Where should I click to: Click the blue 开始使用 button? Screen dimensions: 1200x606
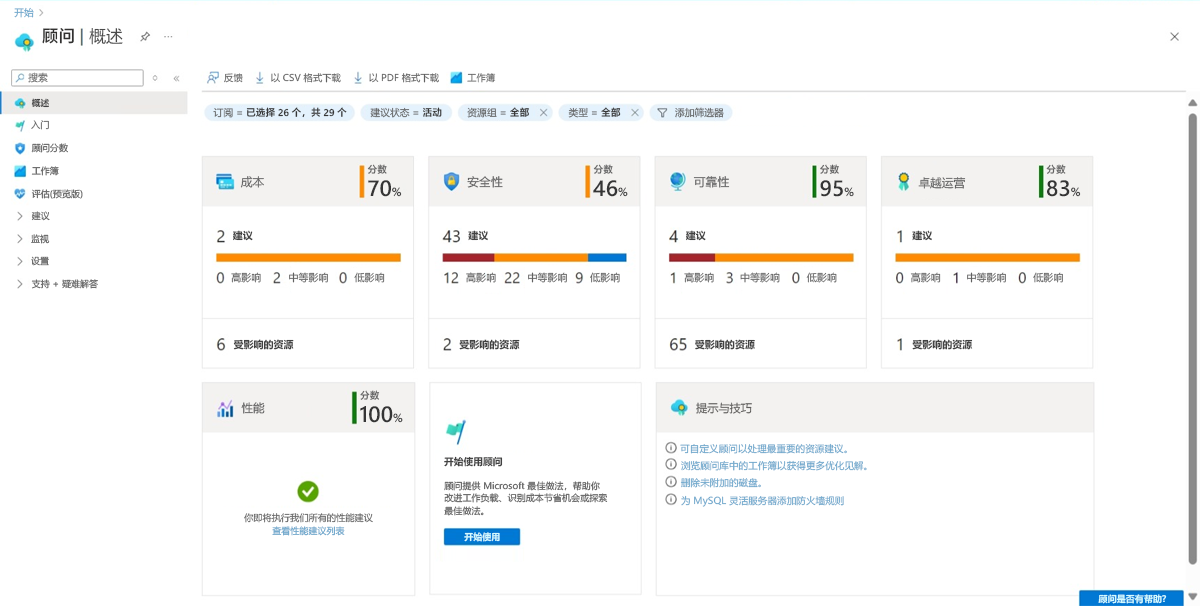482,537
